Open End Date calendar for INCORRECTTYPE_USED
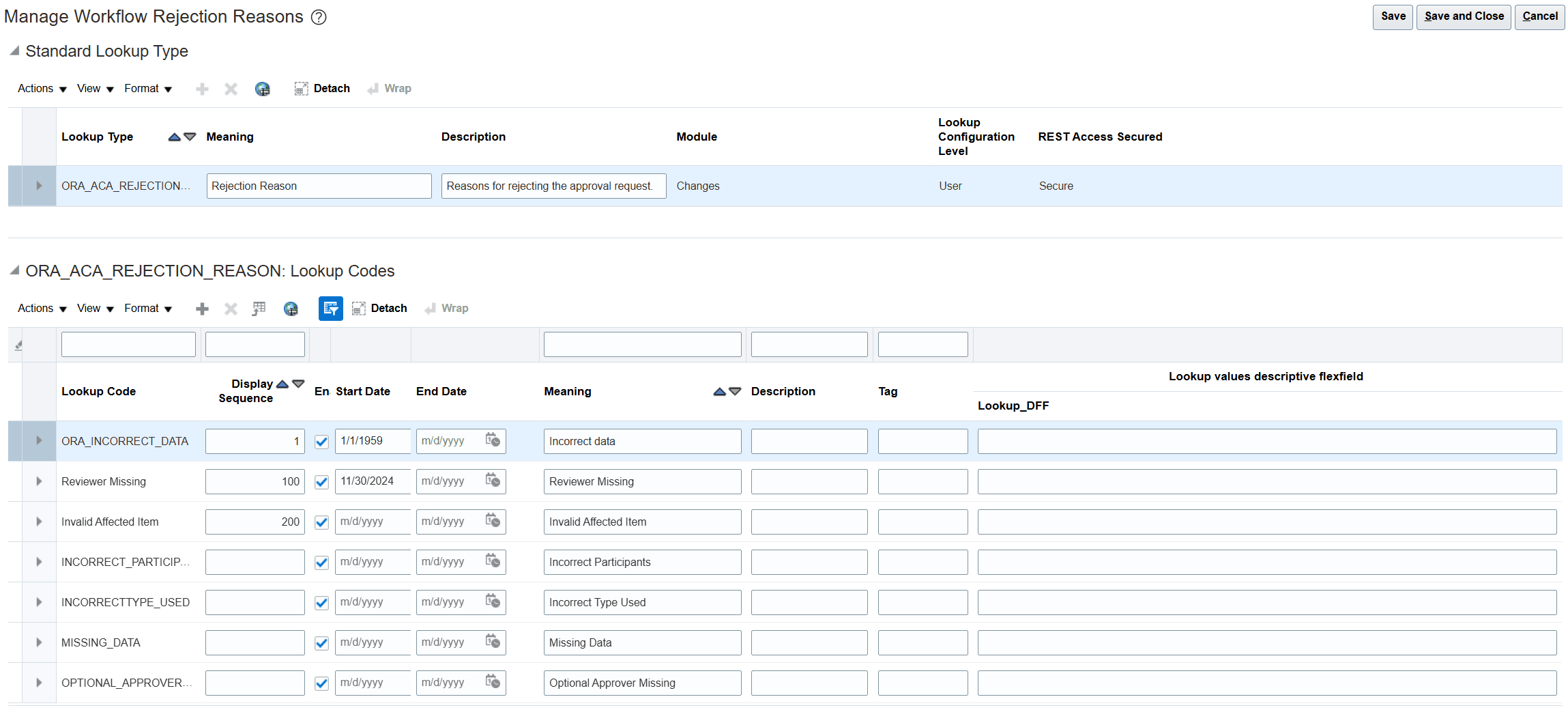 pos(493,601)
